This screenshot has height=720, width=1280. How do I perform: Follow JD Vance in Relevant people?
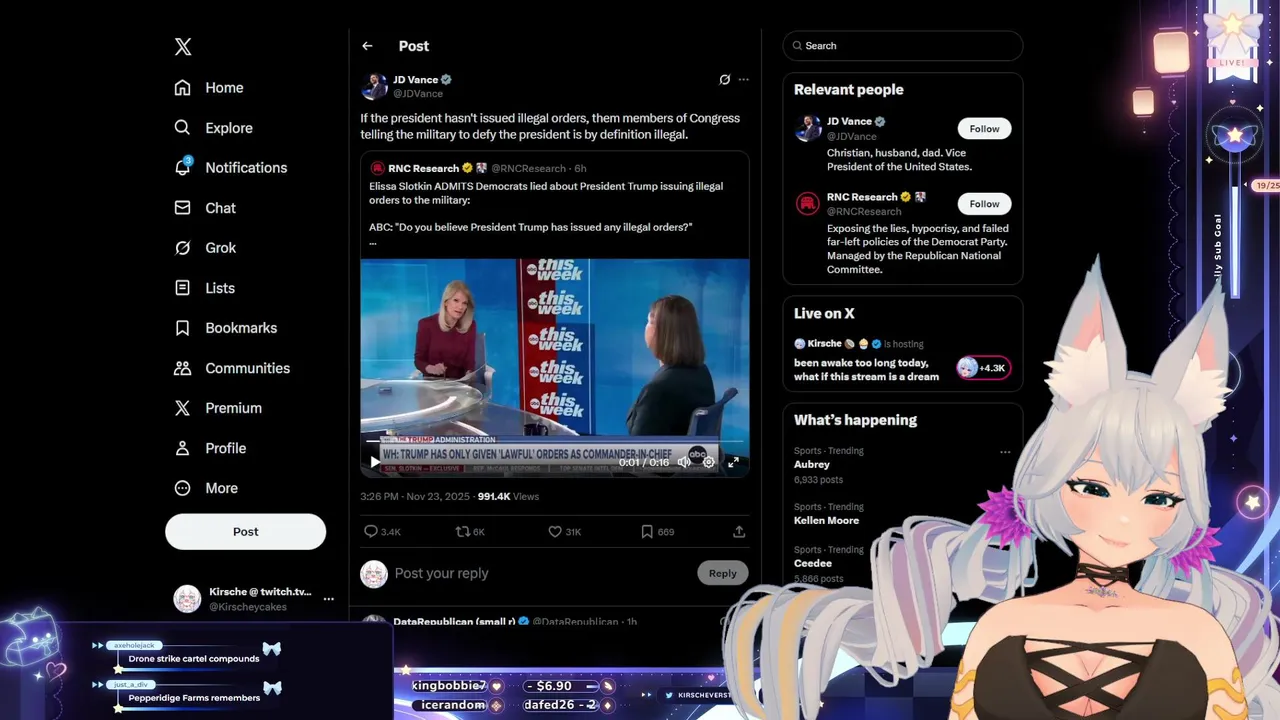pyautogui.click(x=984, y=129)
